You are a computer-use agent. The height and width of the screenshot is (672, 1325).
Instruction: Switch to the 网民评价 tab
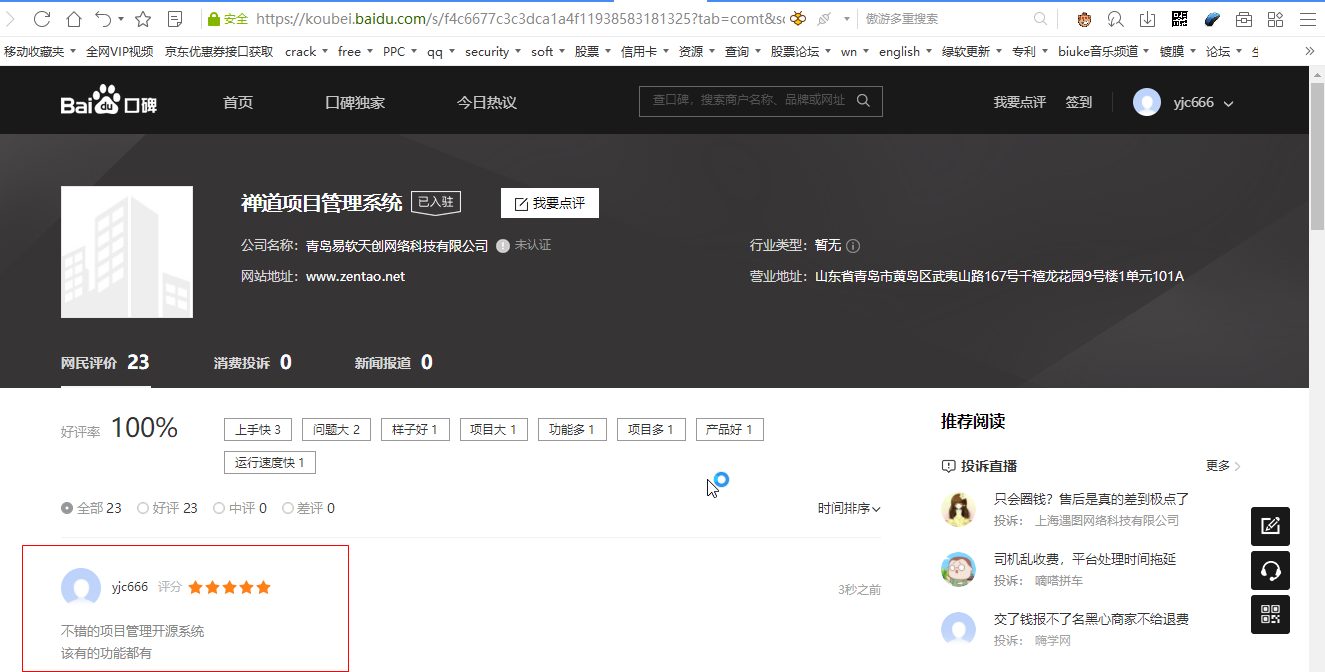pyautogui.click(x=105, y=362)
